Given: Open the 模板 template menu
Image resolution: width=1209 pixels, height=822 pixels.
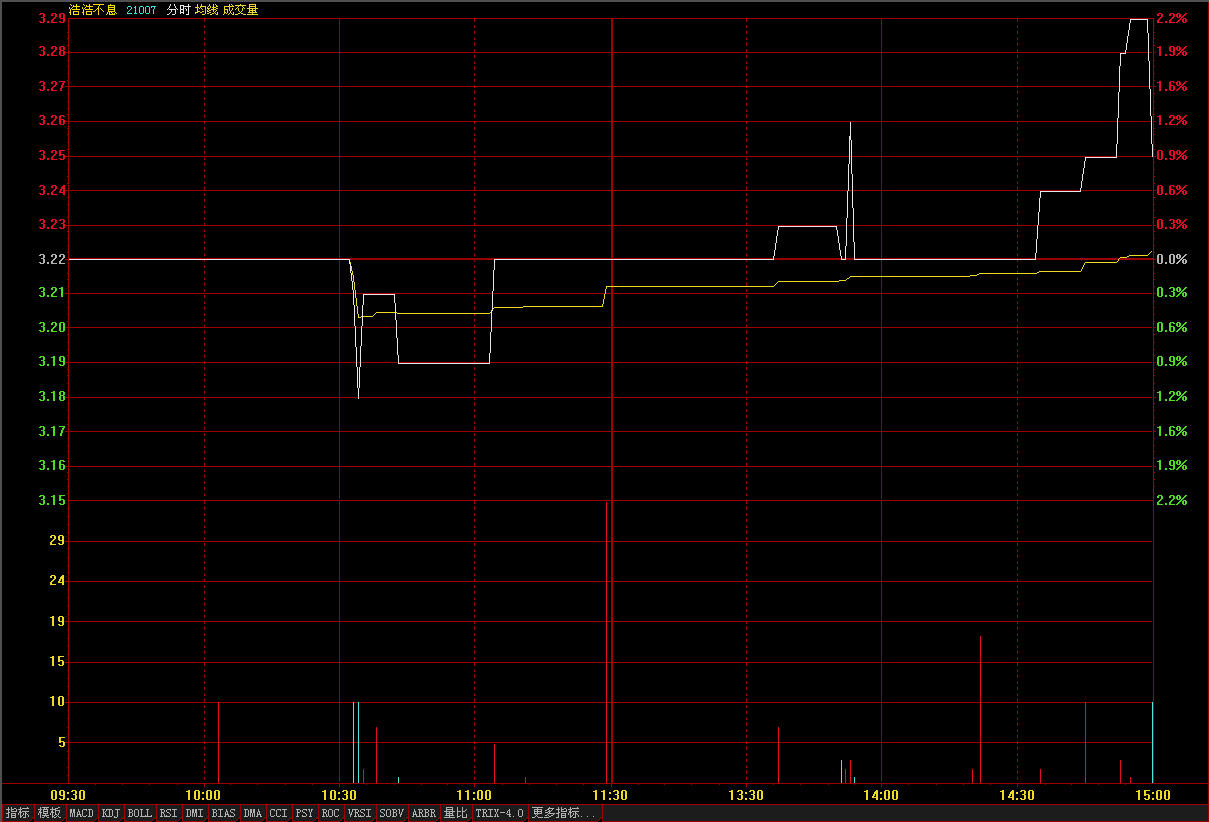Looking at the screenshot, I should click(49, 813).
